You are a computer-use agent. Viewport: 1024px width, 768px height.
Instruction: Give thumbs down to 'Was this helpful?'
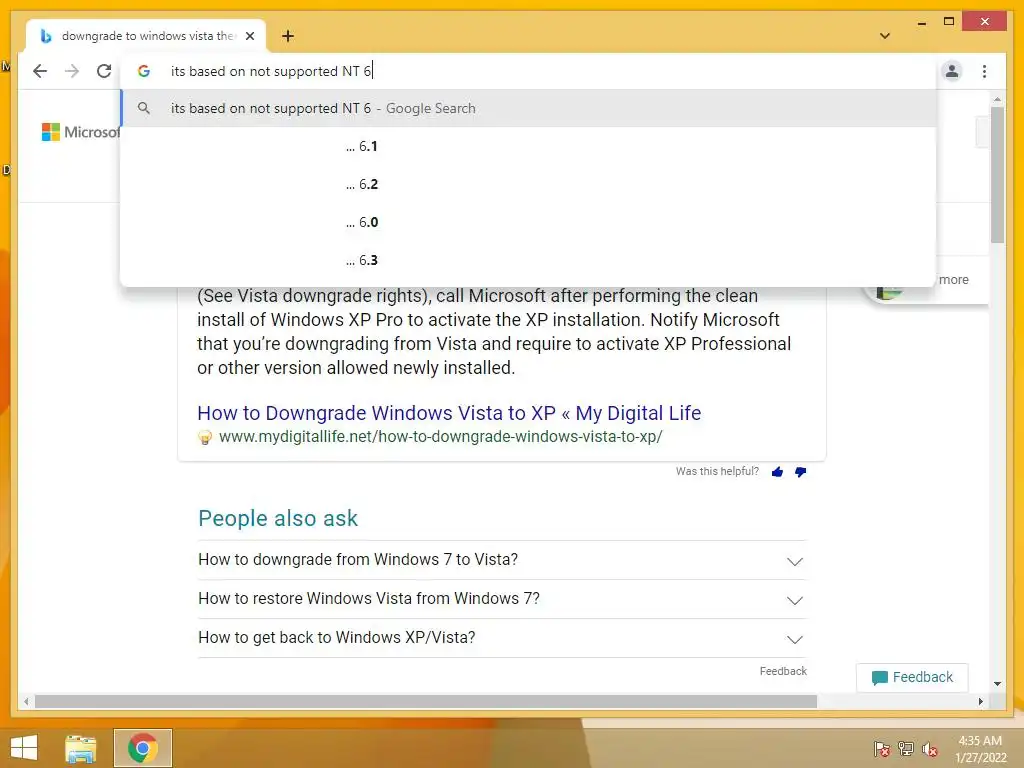[x=801, y=472]
